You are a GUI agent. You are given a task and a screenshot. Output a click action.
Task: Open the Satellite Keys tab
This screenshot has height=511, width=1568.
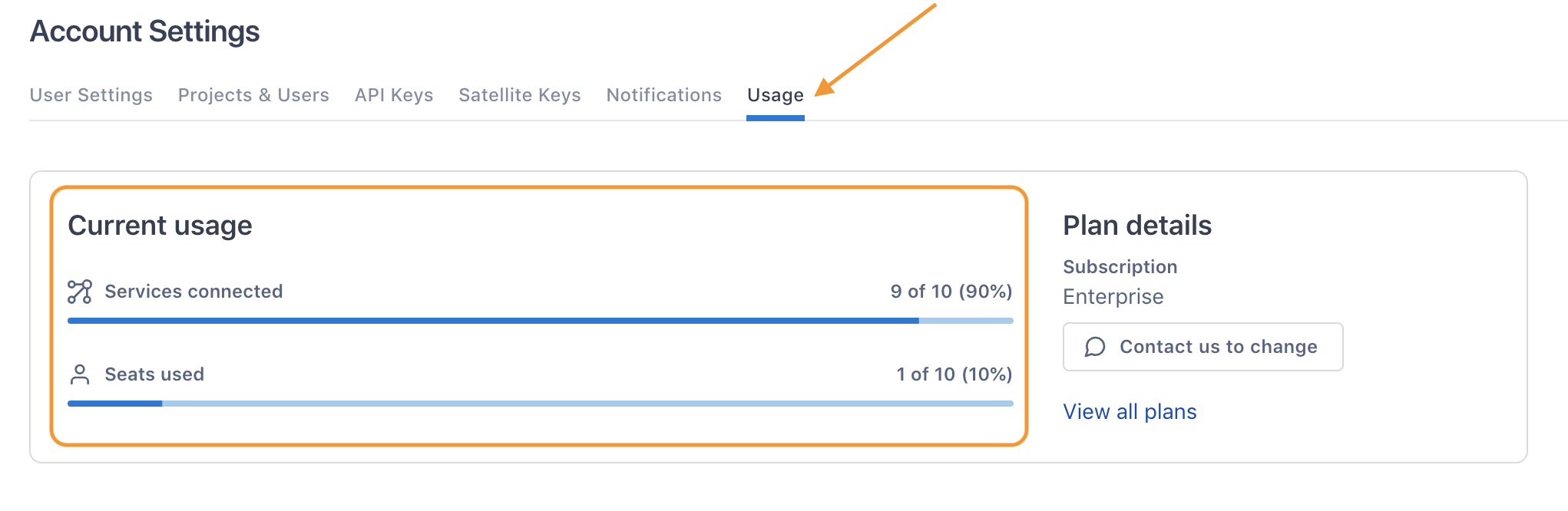[x=520, y=95]
